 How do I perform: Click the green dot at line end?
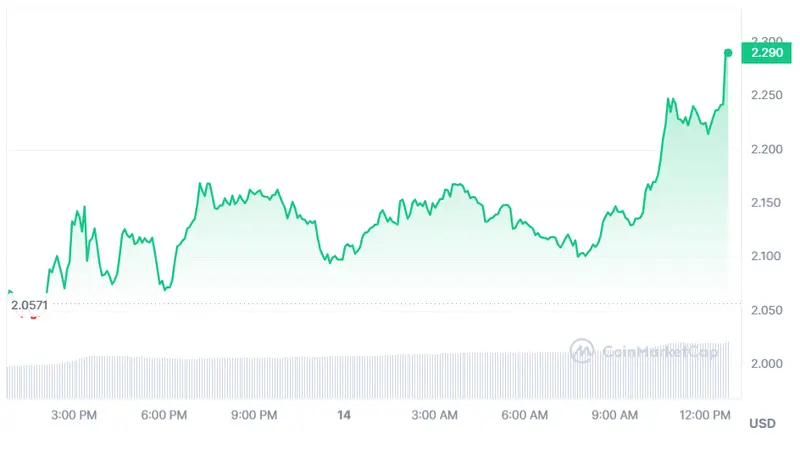pyautogui.click(x=728, y=52)
